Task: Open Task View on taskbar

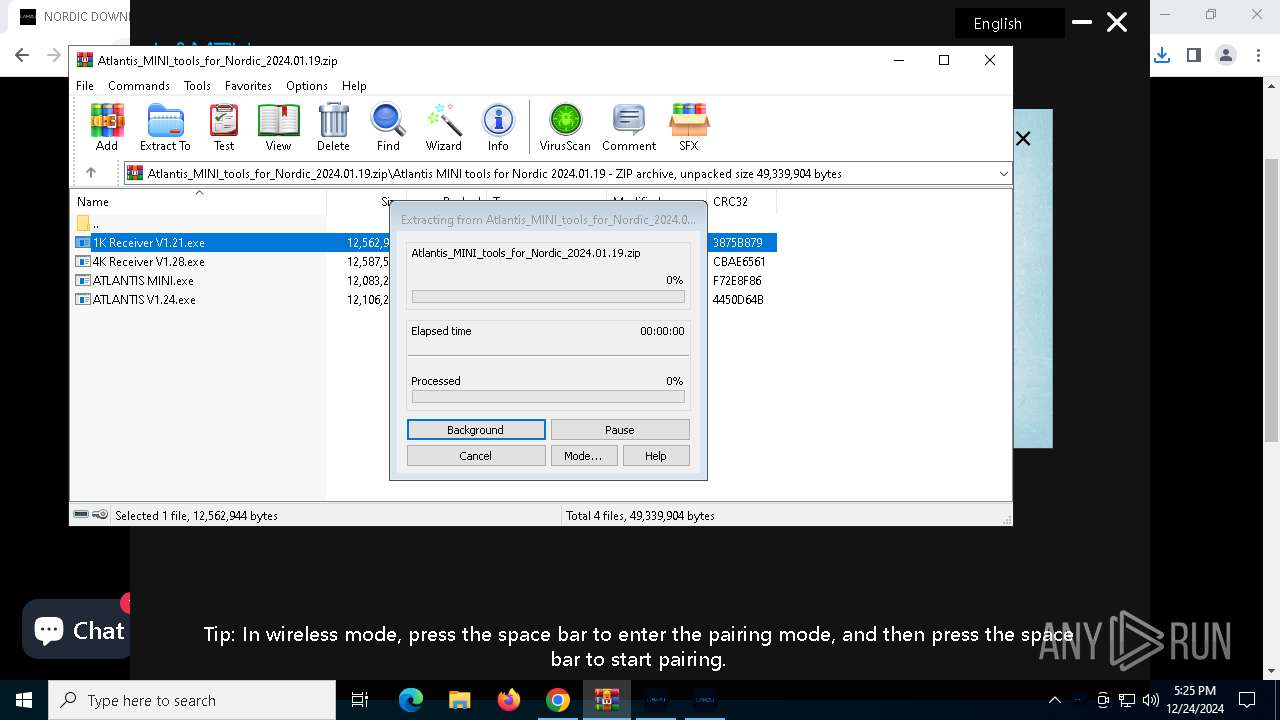Action: (x=361, y=700)
